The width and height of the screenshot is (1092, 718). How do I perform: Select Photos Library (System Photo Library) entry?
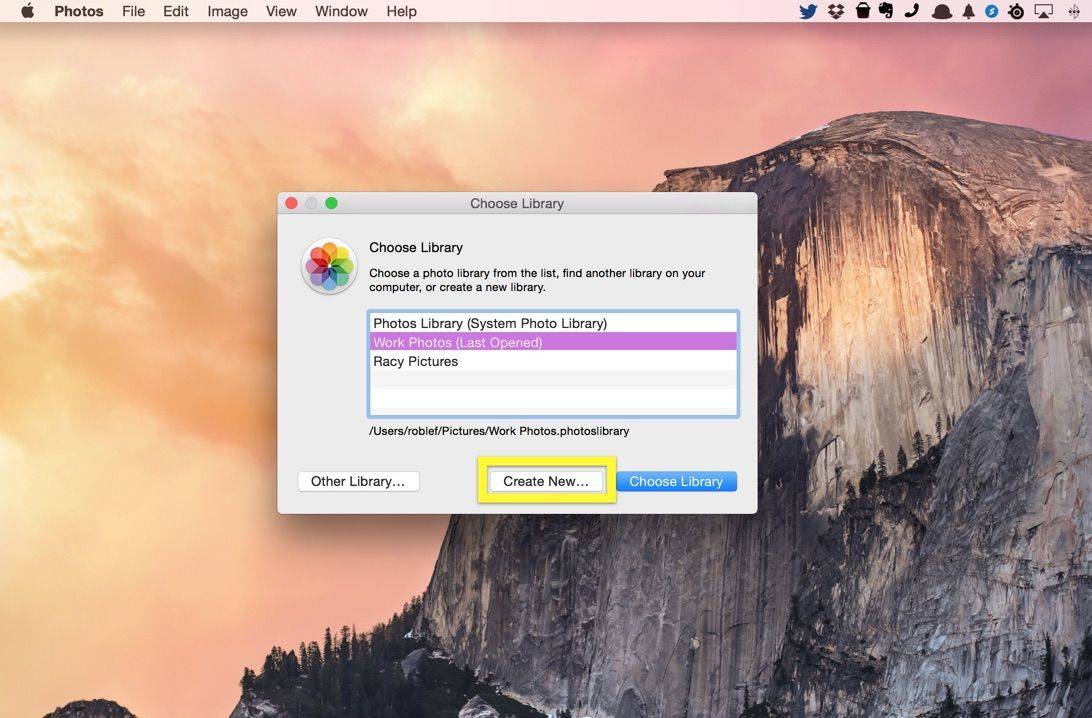click(x=553, y=323)
